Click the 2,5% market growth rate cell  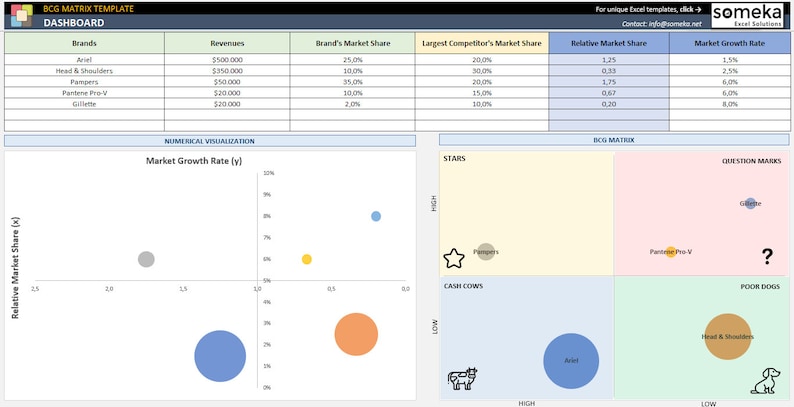pos(730,70)
